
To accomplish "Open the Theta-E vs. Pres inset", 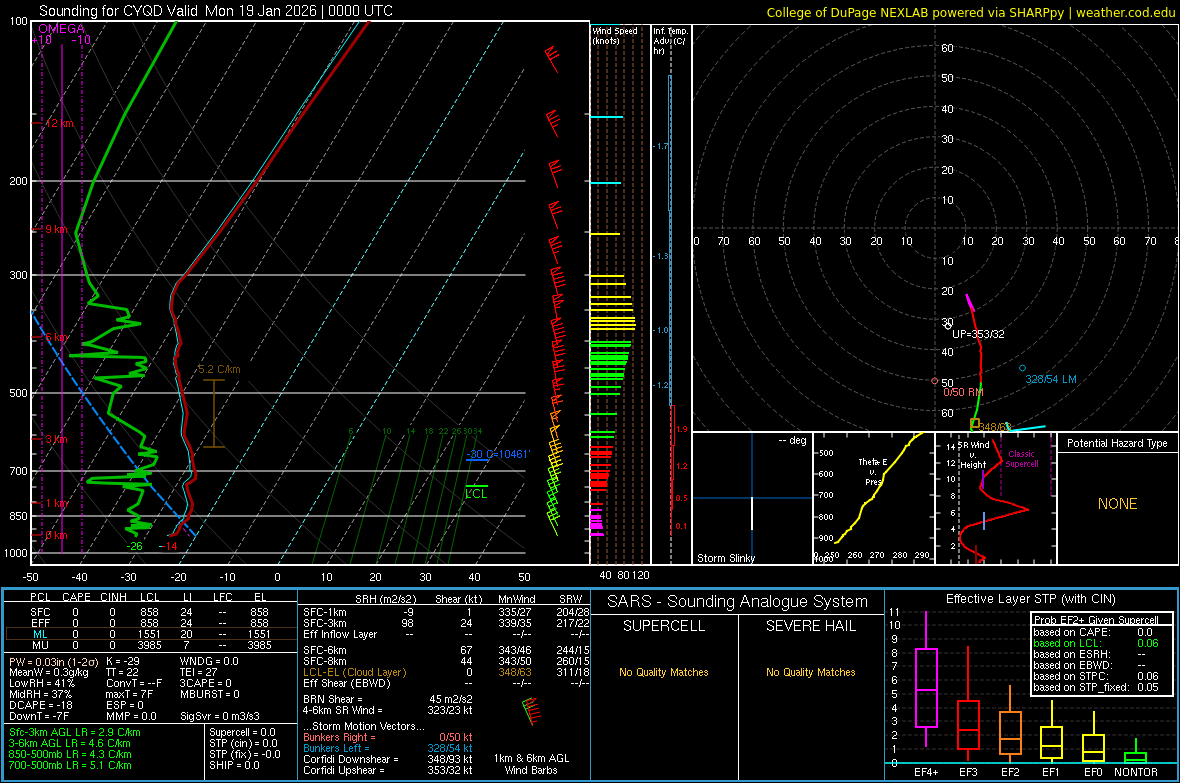I will tap(872, 499).
